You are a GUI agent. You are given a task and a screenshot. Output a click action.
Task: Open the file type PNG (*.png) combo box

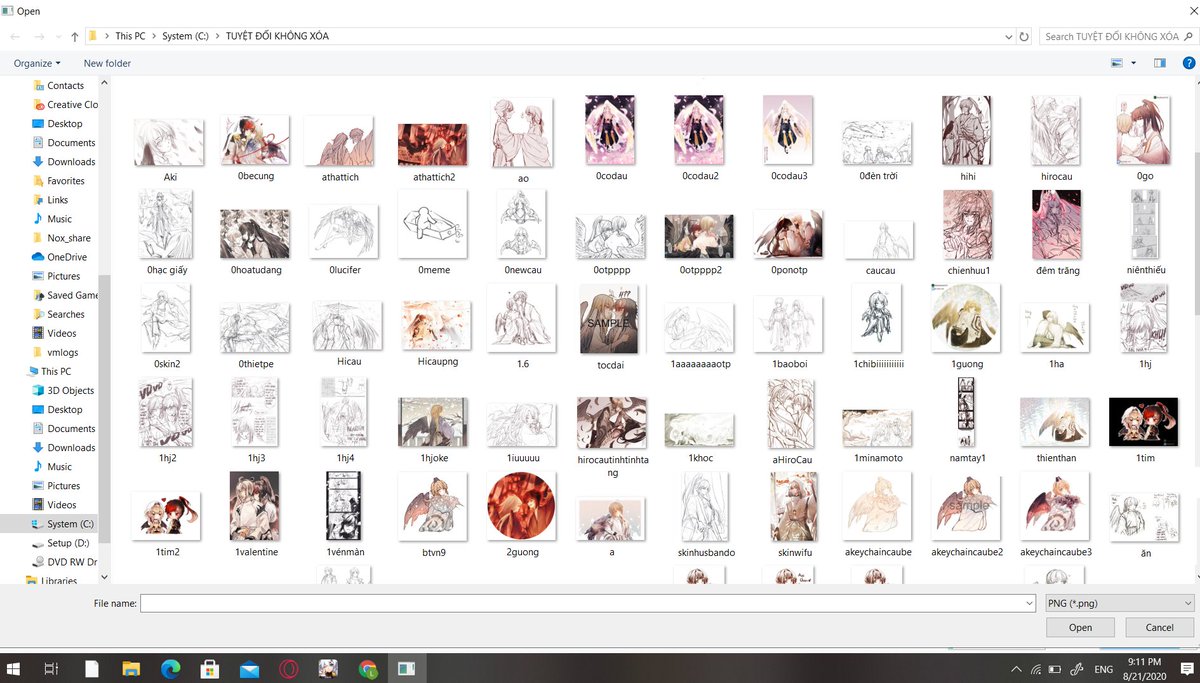1119,603
